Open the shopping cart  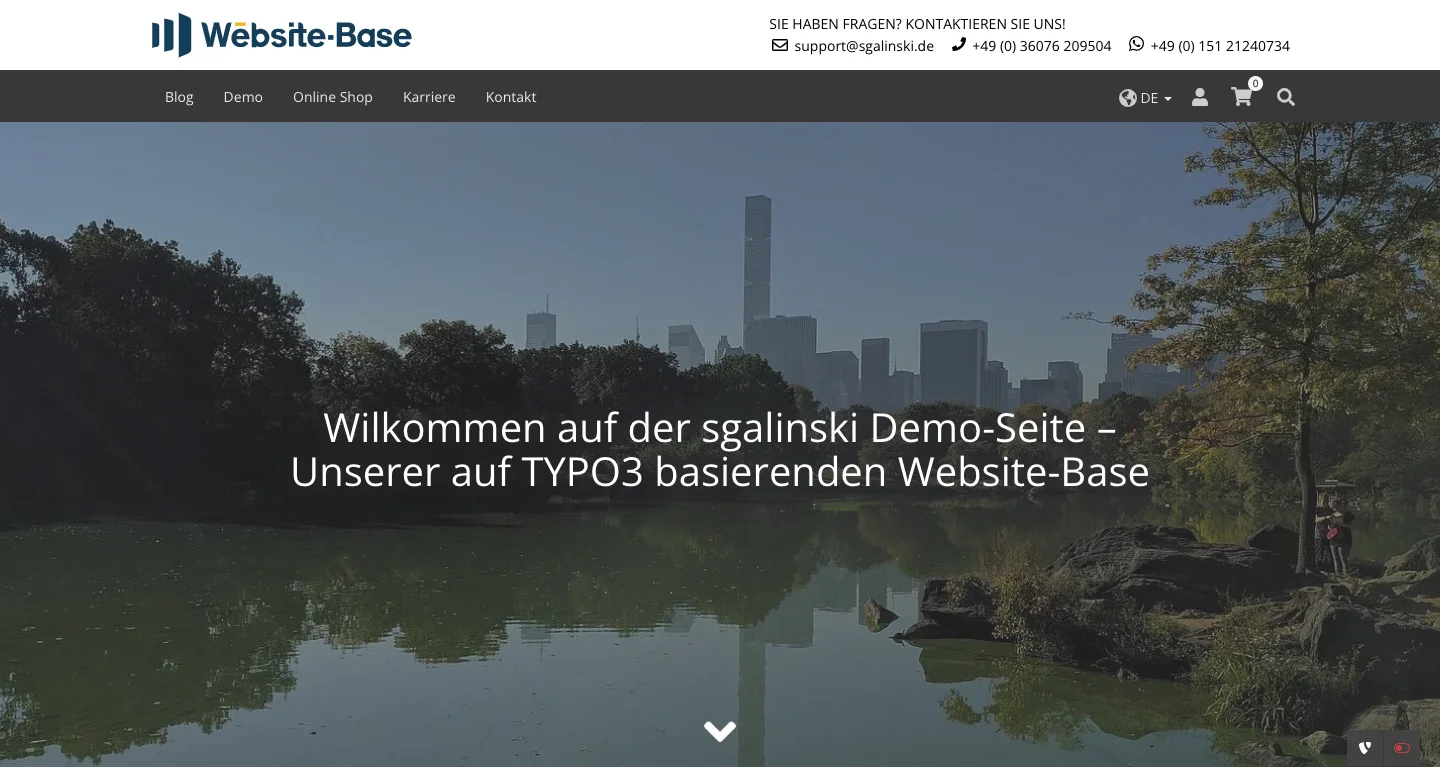point(1241,97)
